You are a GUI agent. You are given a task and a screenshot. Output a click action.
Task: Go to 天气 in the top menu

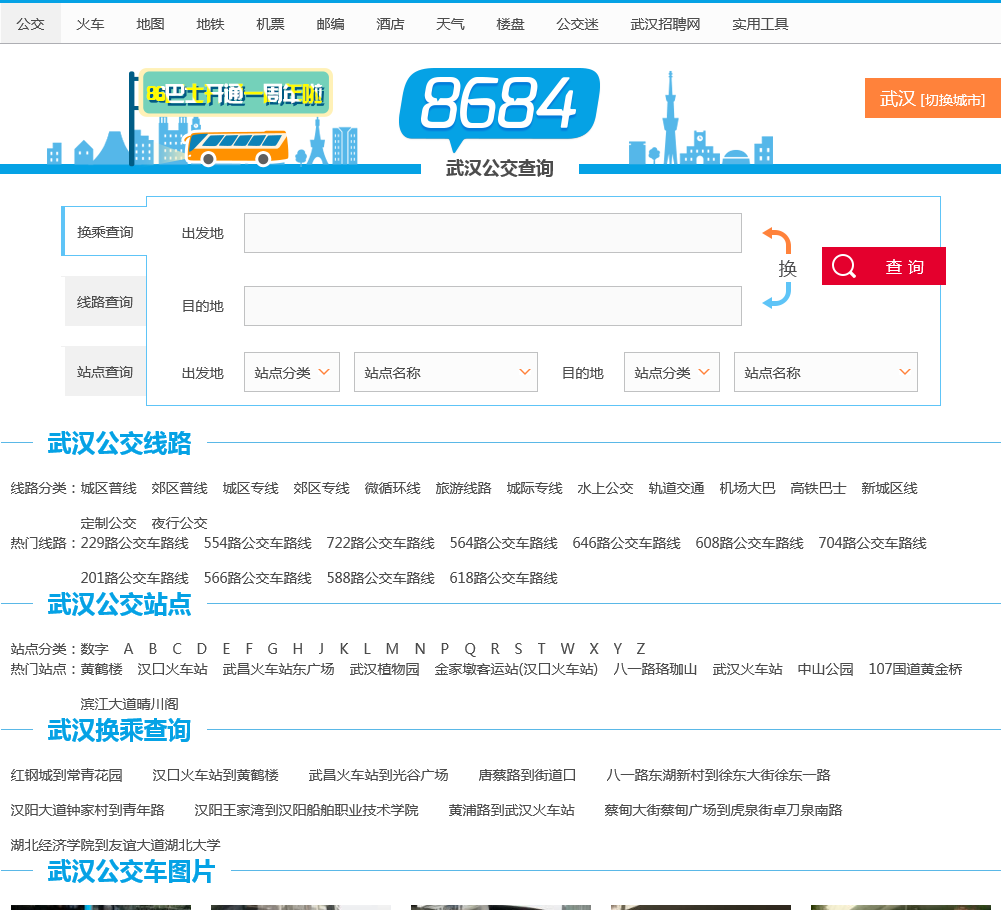(x=450, y=24)
